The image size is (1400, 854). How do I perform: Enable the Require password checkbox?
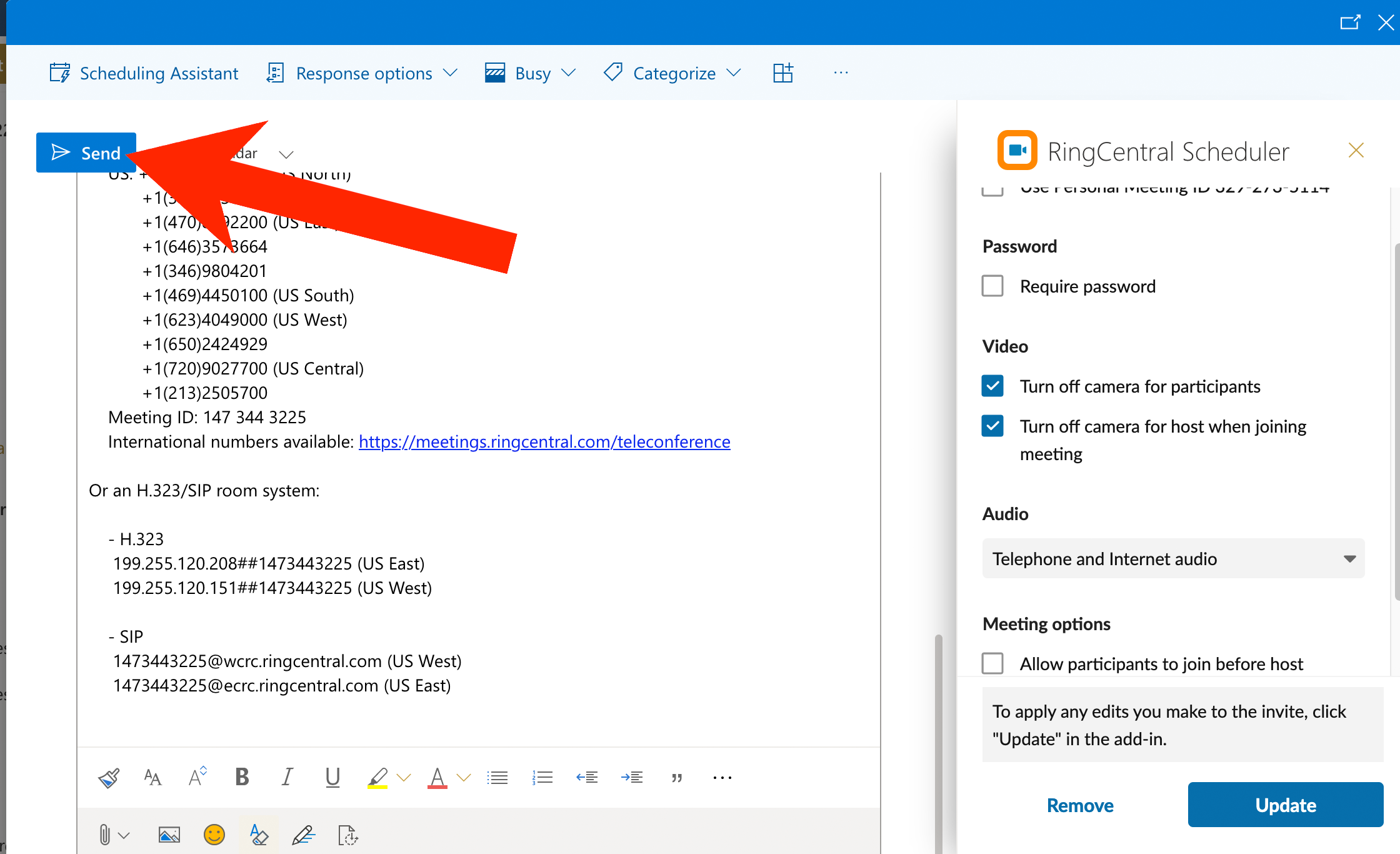pyautogui.click(x=992, y=286)
